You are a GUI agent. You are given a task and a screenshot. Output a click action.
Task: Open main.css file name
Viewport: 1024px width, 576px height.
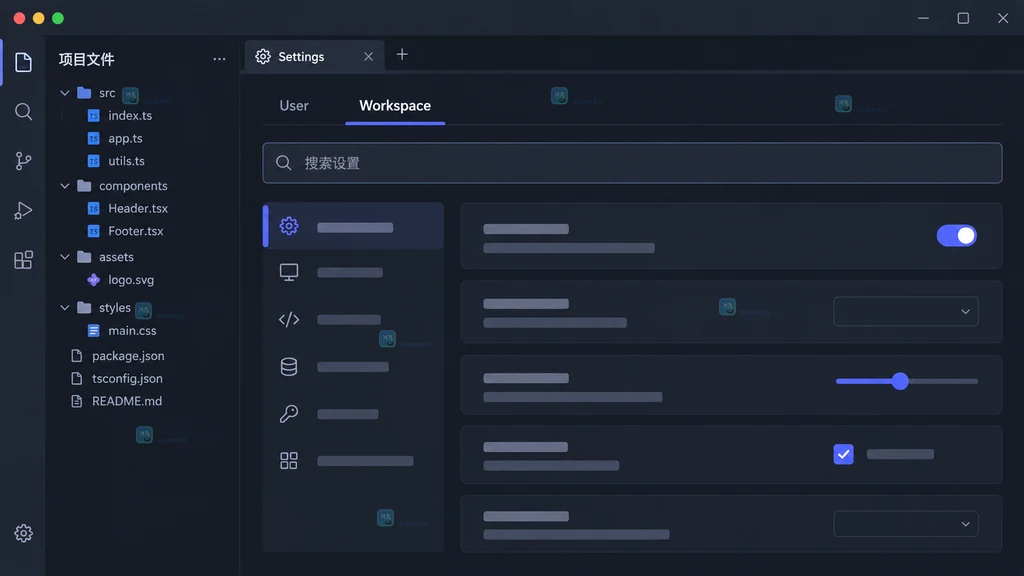pyautogui.click(x=132, y=330)
